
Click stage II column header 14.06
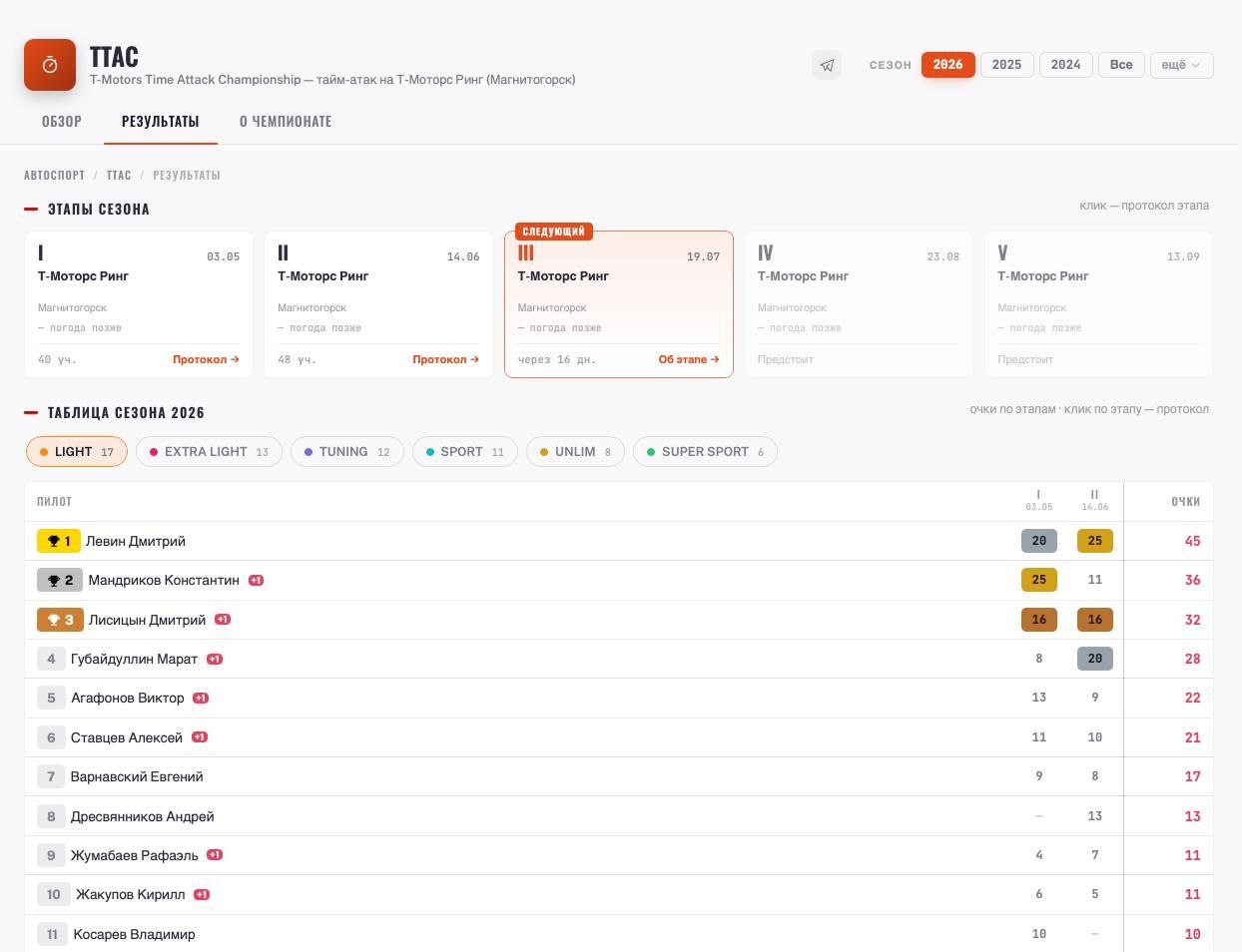pos(1095,501)
